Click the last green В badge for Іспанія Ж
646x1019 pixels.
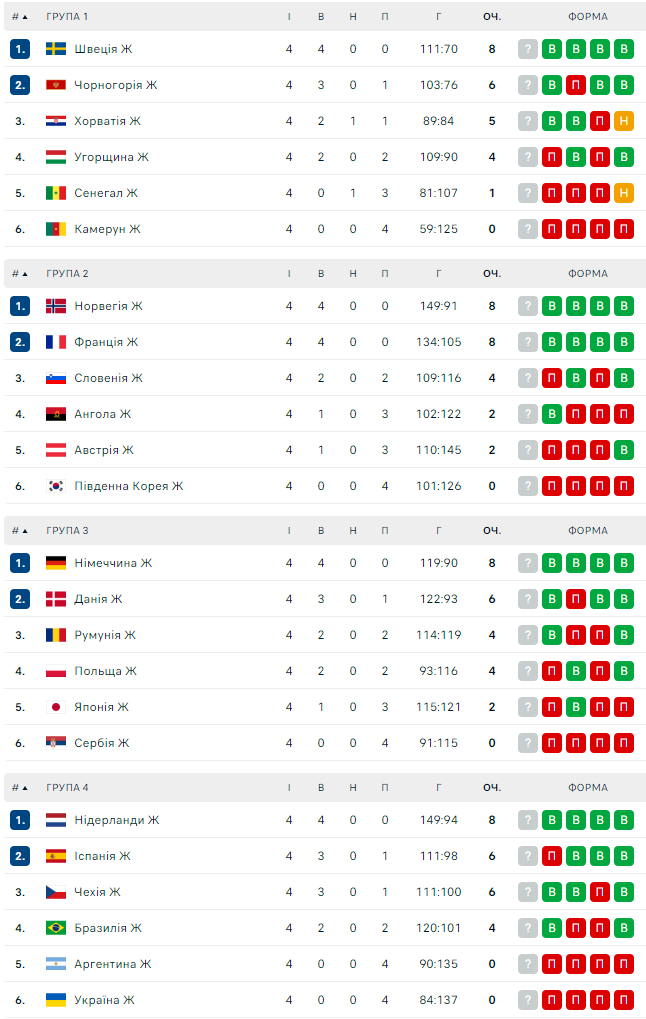(624, 856)
